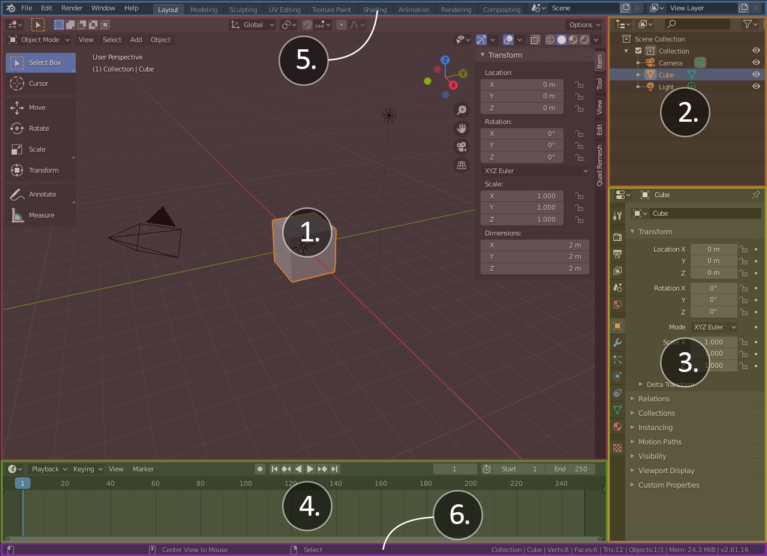
Task: Open the Object Mode dropdown
Action: click(40, 40)
